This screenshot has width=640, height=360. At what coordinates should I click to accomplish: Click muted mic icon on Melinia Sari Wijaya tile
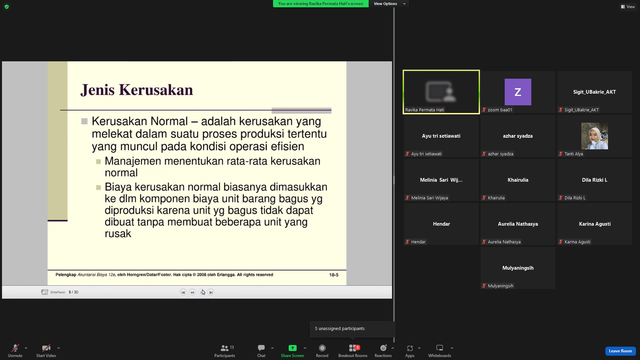coord(407,198)
